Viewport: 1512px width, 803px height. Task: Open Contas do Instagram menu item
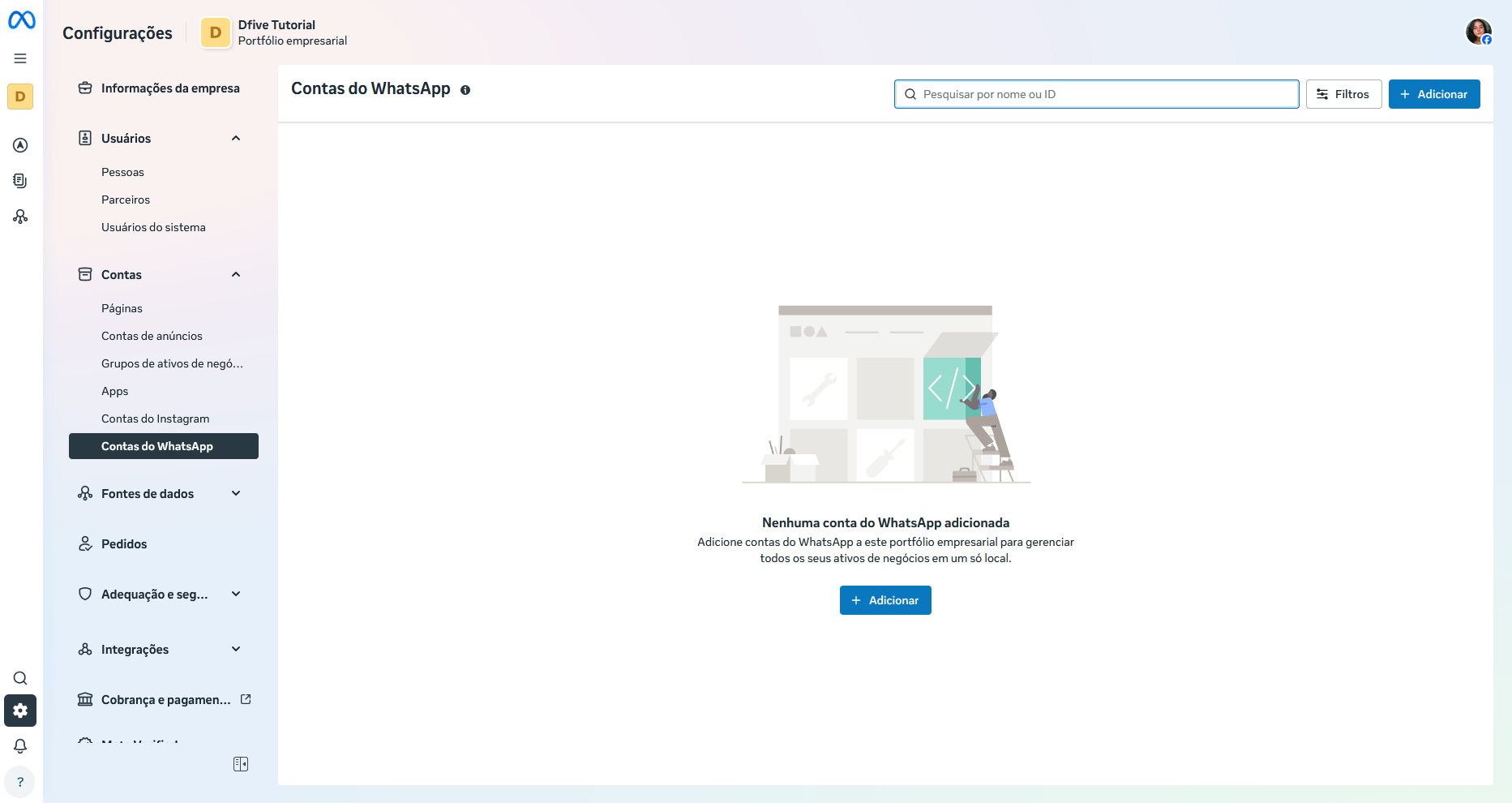[x=155, y=419]
